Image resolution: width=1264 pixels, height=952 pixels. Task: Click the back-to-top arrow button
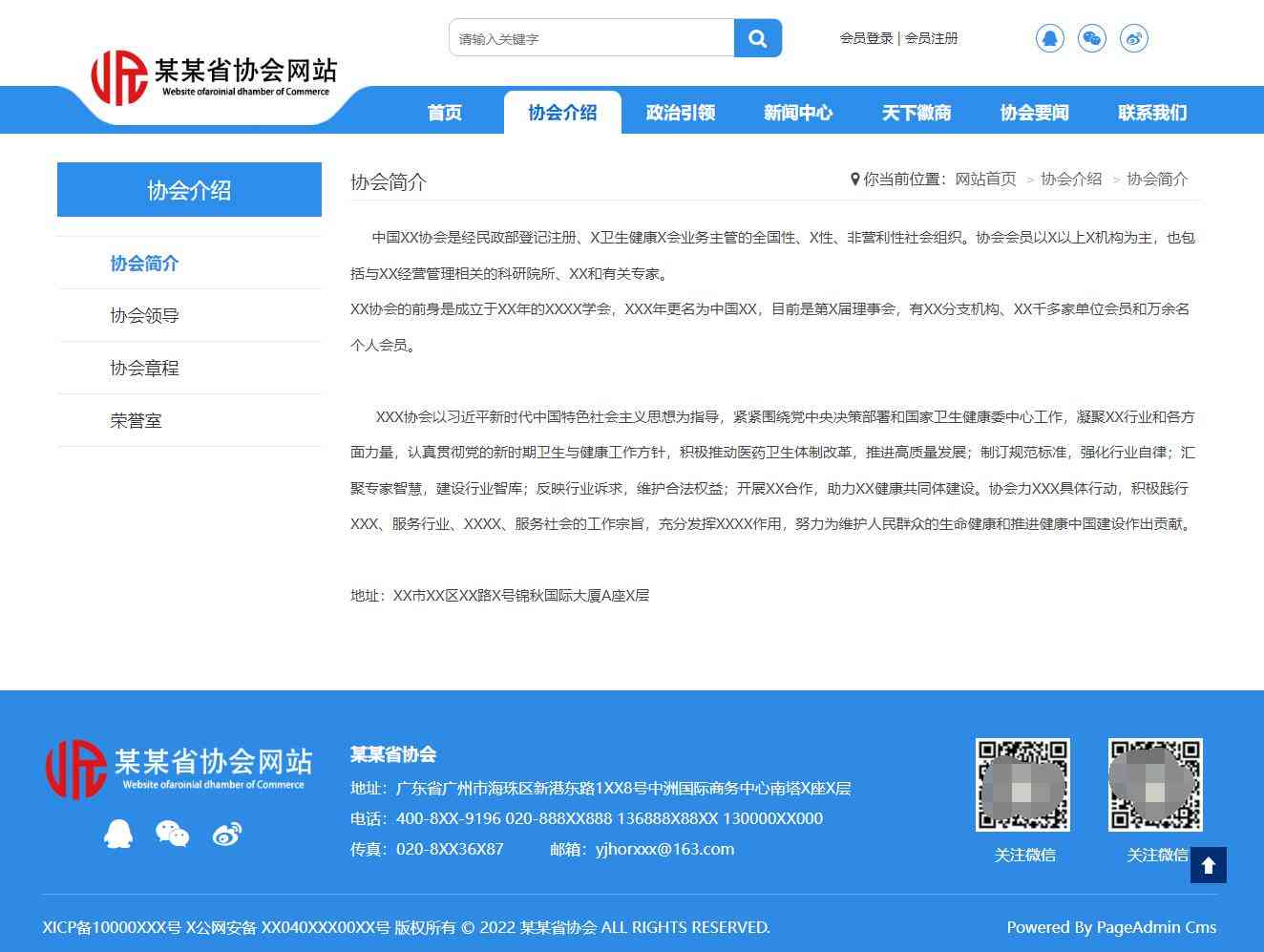click(1208, 865)
